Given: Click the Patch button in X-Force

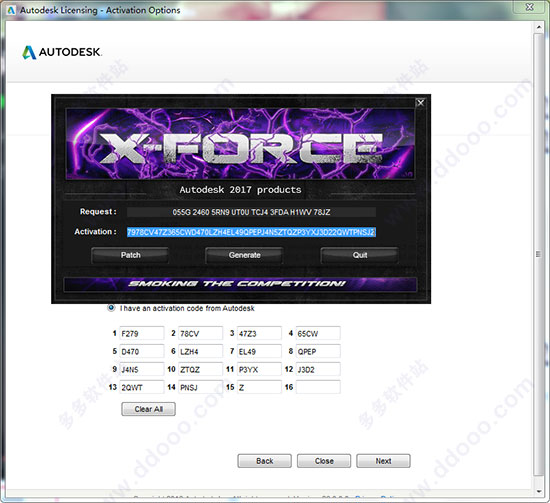Looking at the screenshot, I should 130,255.
